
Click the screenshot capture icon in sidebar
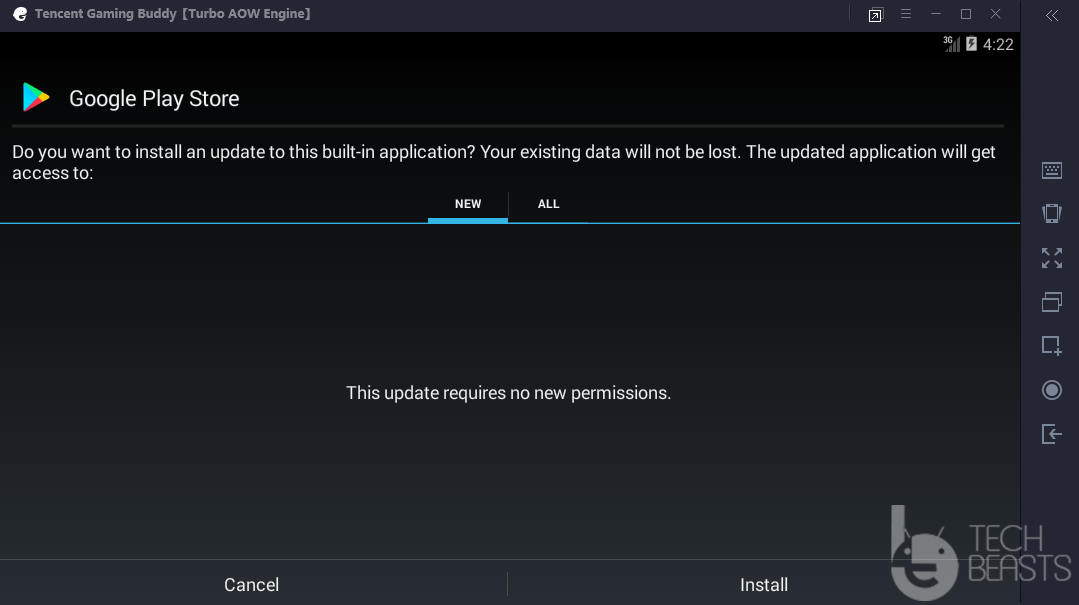pyautogui.click(x=1051, y=346)
